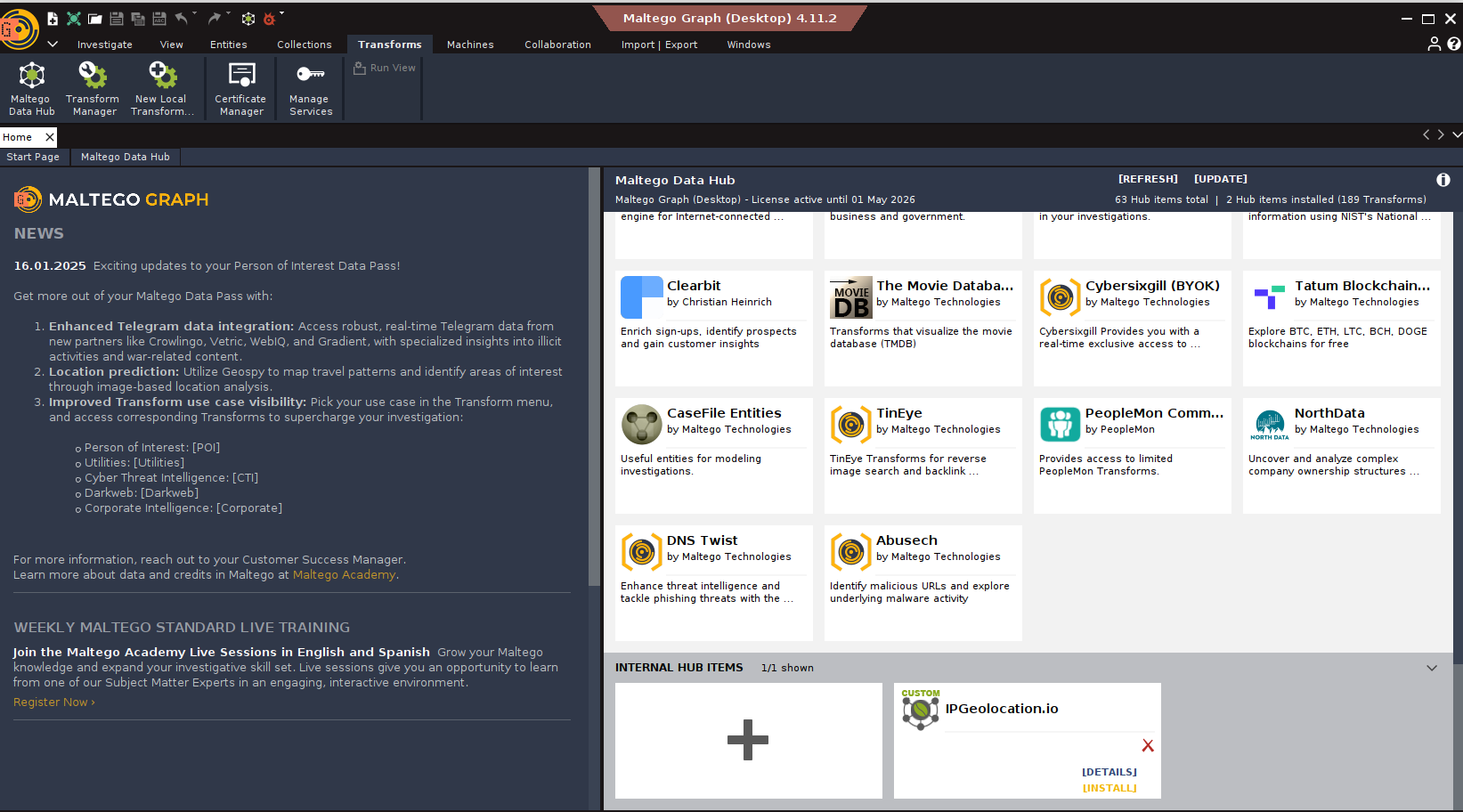Click the Data Hub info icon
The height and width of the screenshot is (812, 1463).
(x=1443, y=180)
